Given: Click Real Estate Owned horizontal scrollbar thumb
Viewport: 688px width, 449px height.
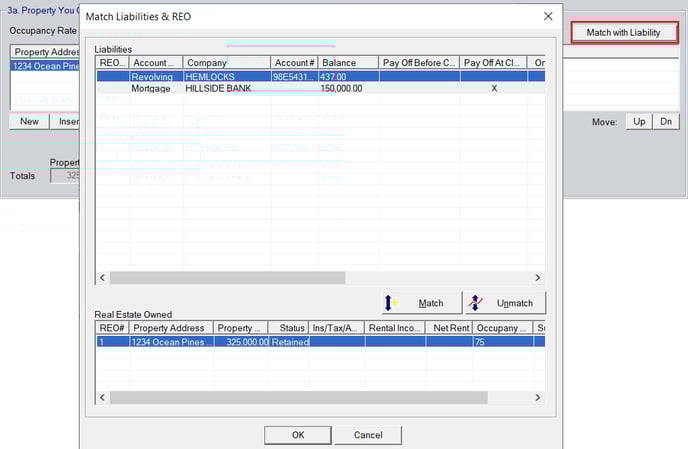Looking at the screenshot, I should tap(298, 398).
